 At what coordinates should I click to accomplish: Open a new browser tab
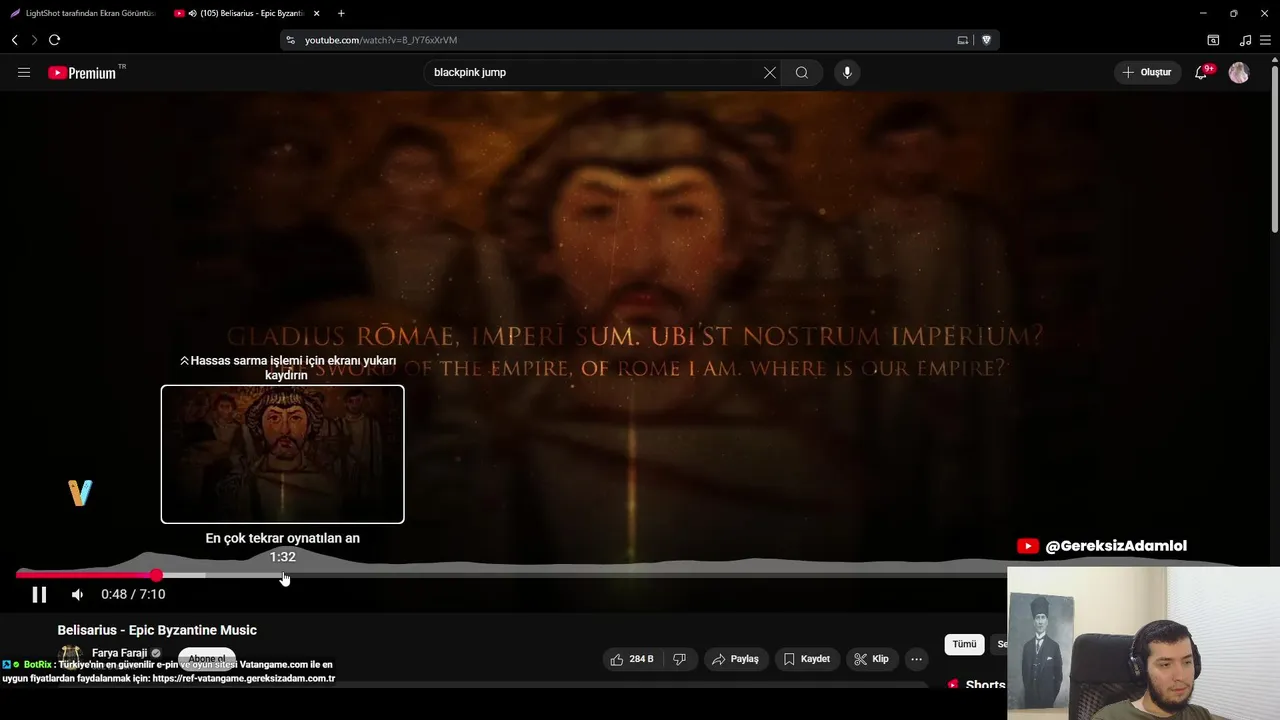pos(341,13)
